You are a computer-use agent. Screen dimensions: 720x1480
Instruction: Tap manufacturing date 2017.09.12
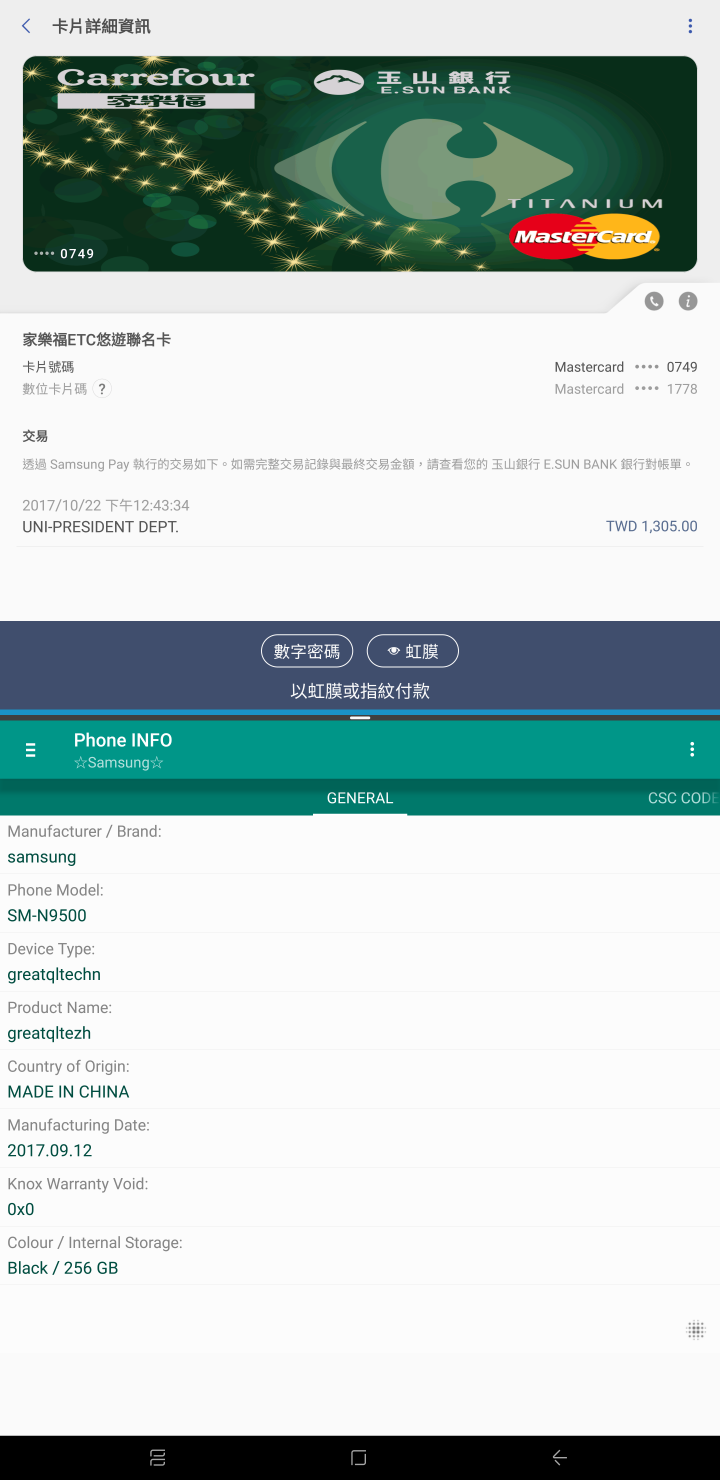point(50,1151)
